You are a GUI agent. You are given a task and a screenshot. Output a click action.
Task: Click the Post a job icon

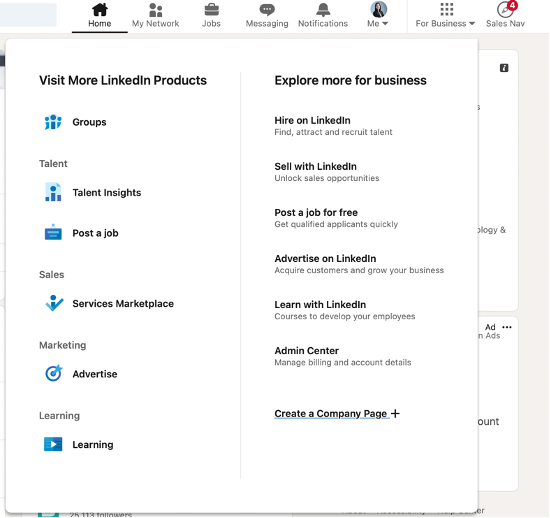click(x=53, y=232)
